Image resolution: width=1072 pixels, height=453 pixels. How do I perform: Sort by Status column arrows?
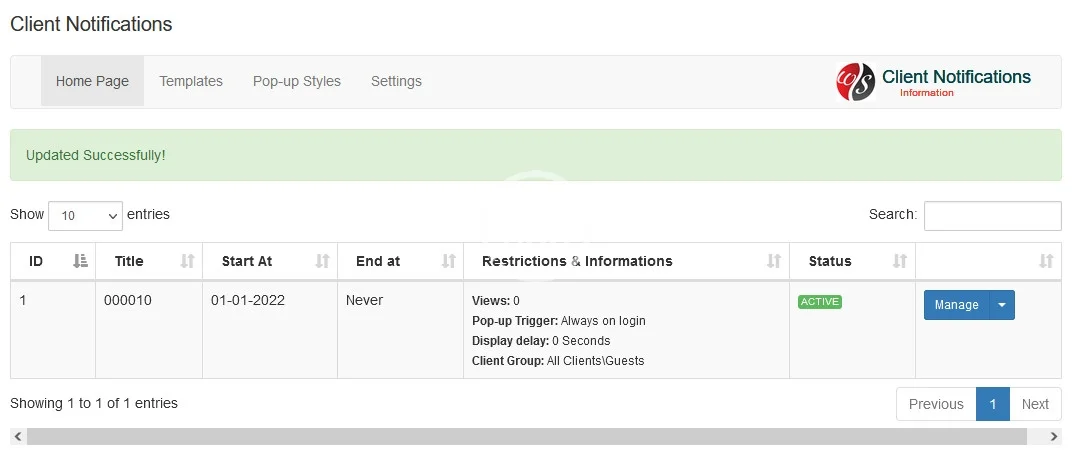[900, 261]
